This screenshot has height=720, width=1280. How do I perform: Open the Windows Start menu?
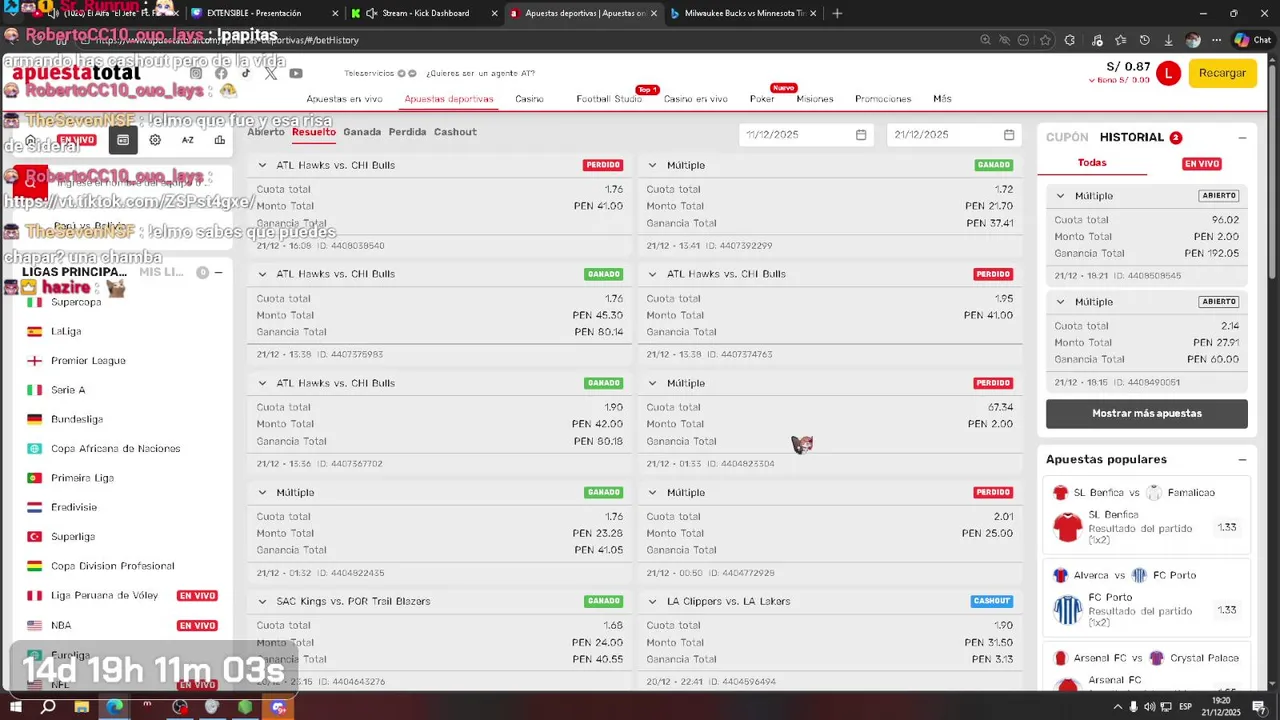pos(16,707)
